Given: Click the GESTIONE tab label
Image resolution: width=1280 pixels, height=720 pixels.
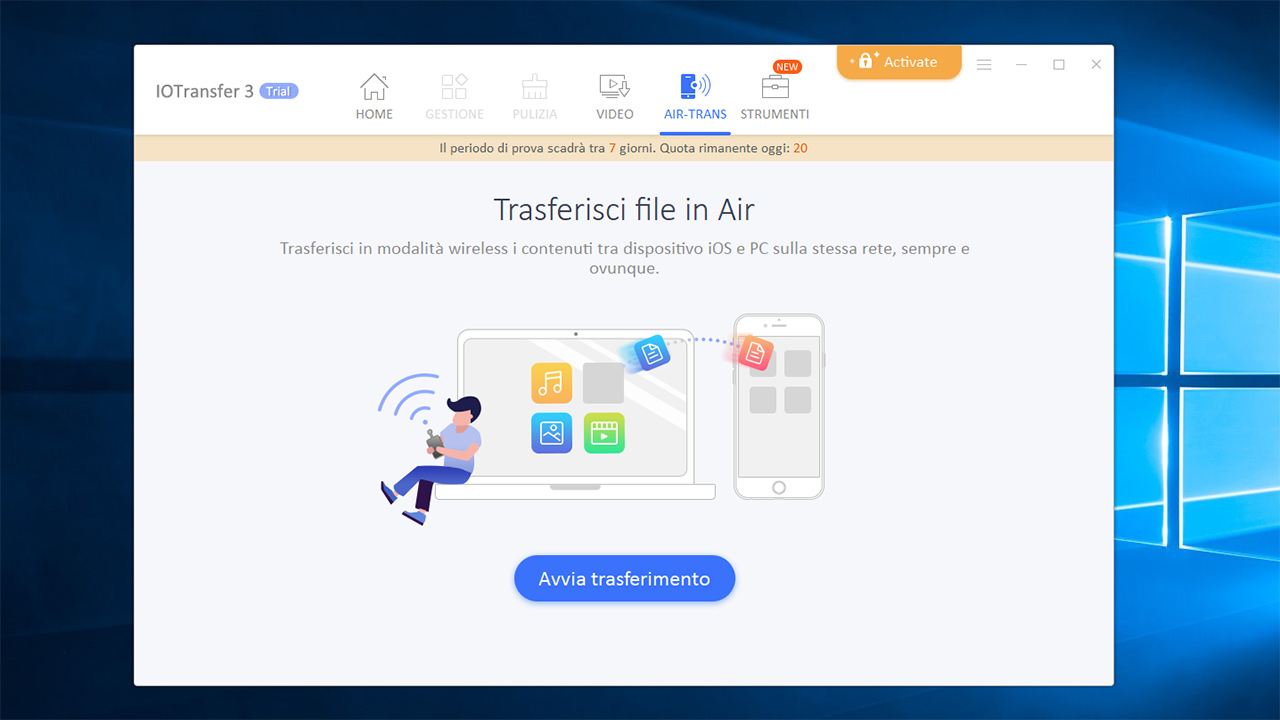Looking at the screenshot, I should coord(454,114).
